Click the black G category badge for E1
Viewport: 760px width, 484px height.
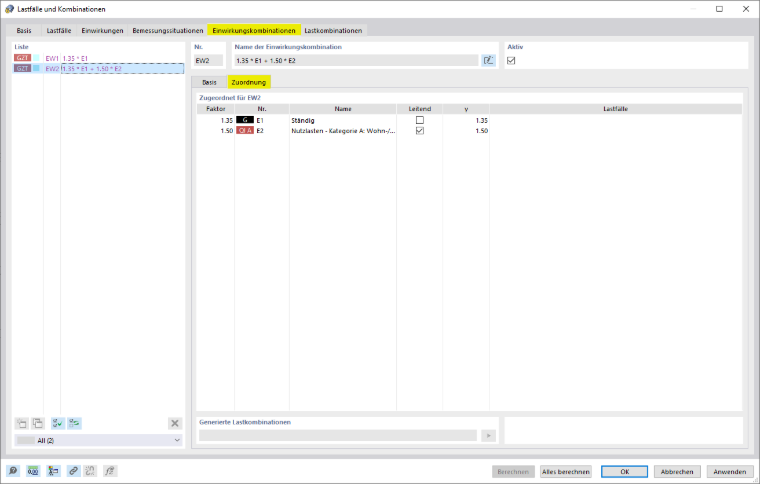245,120
